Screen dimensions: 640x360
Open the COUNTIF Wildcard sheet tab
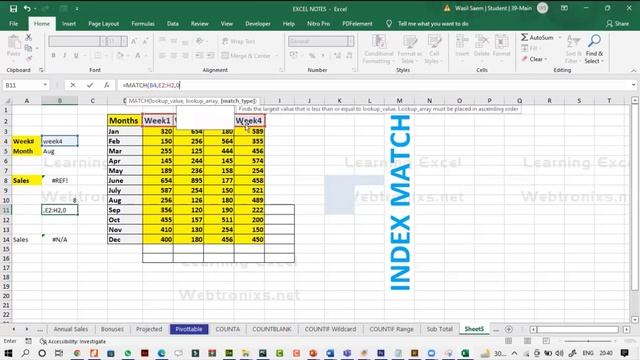(330, 329)
